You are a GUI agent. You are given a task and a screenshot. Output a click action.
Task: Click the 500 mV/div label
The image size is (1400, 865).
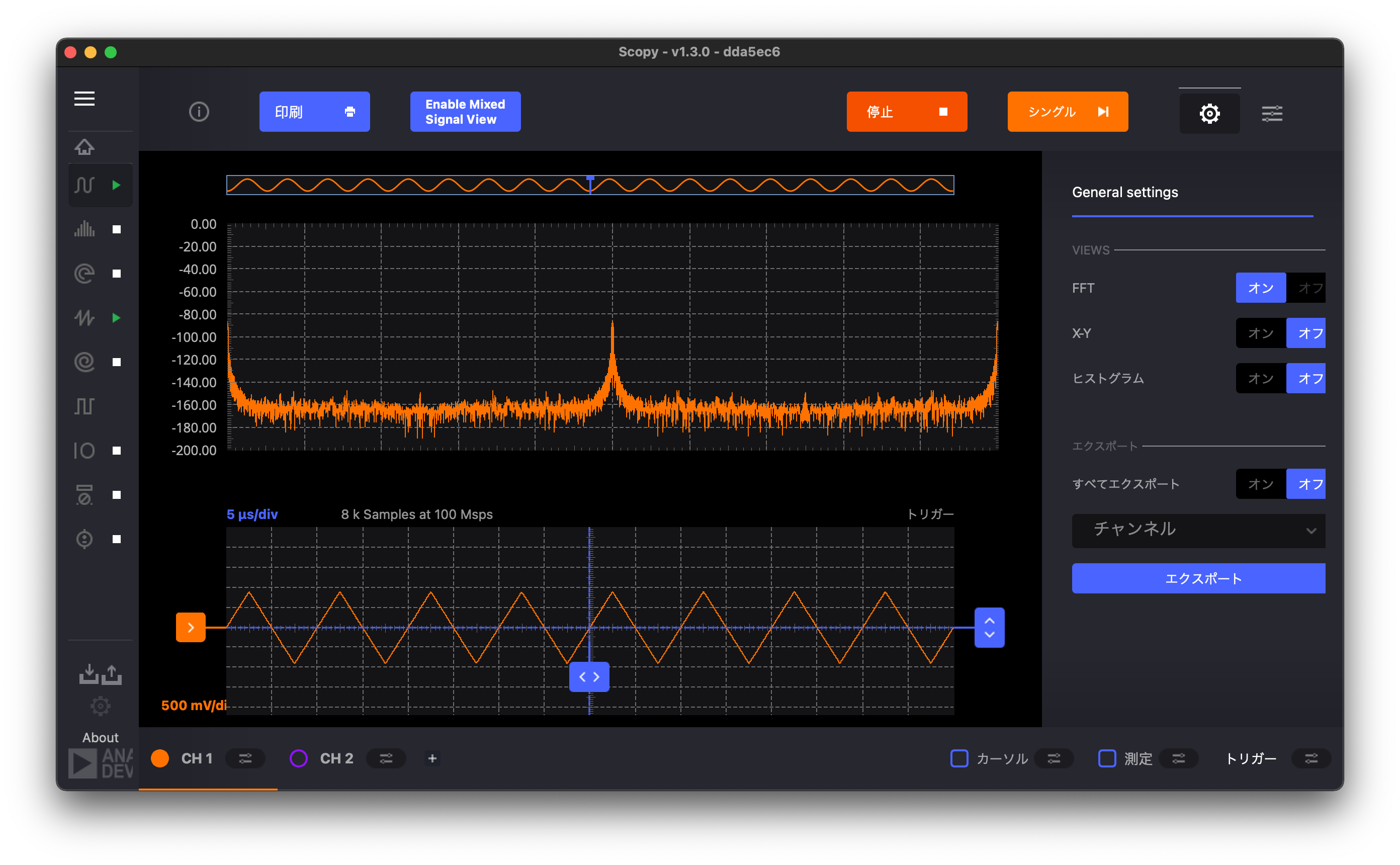pos(194,706)
